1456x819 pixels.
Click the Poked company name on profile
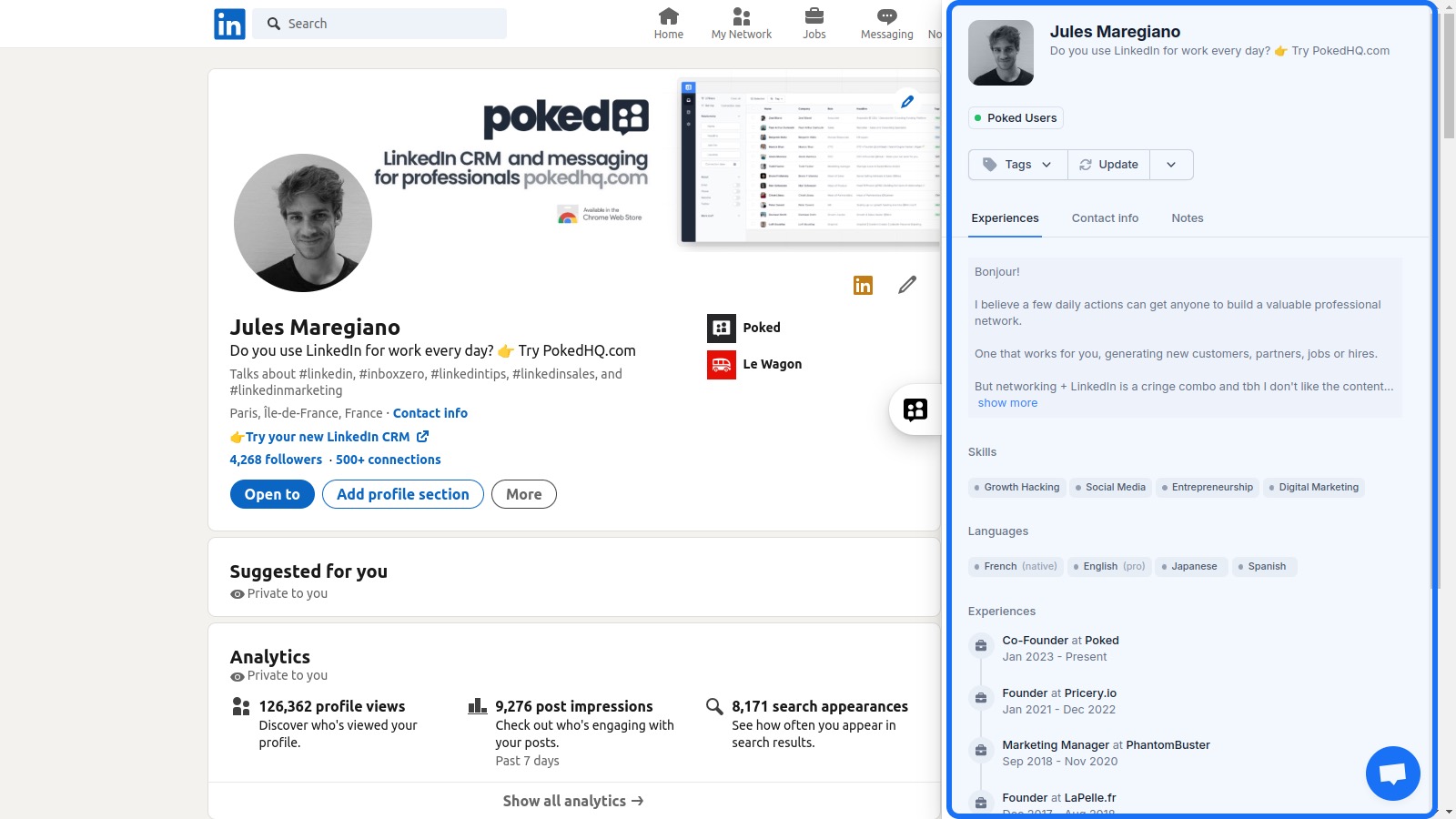tap(762, 328)
